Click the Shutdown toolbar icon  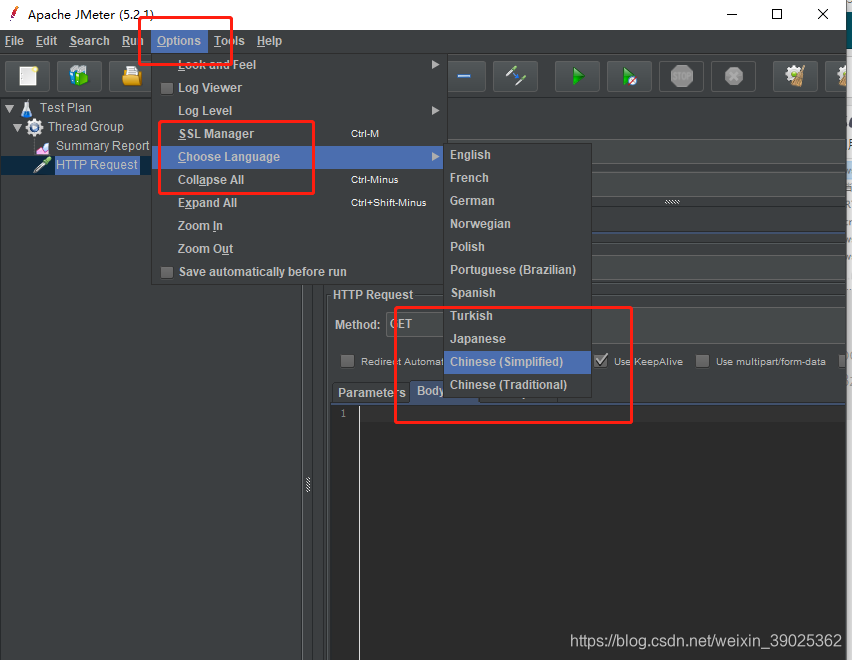(x=734, y=76)
